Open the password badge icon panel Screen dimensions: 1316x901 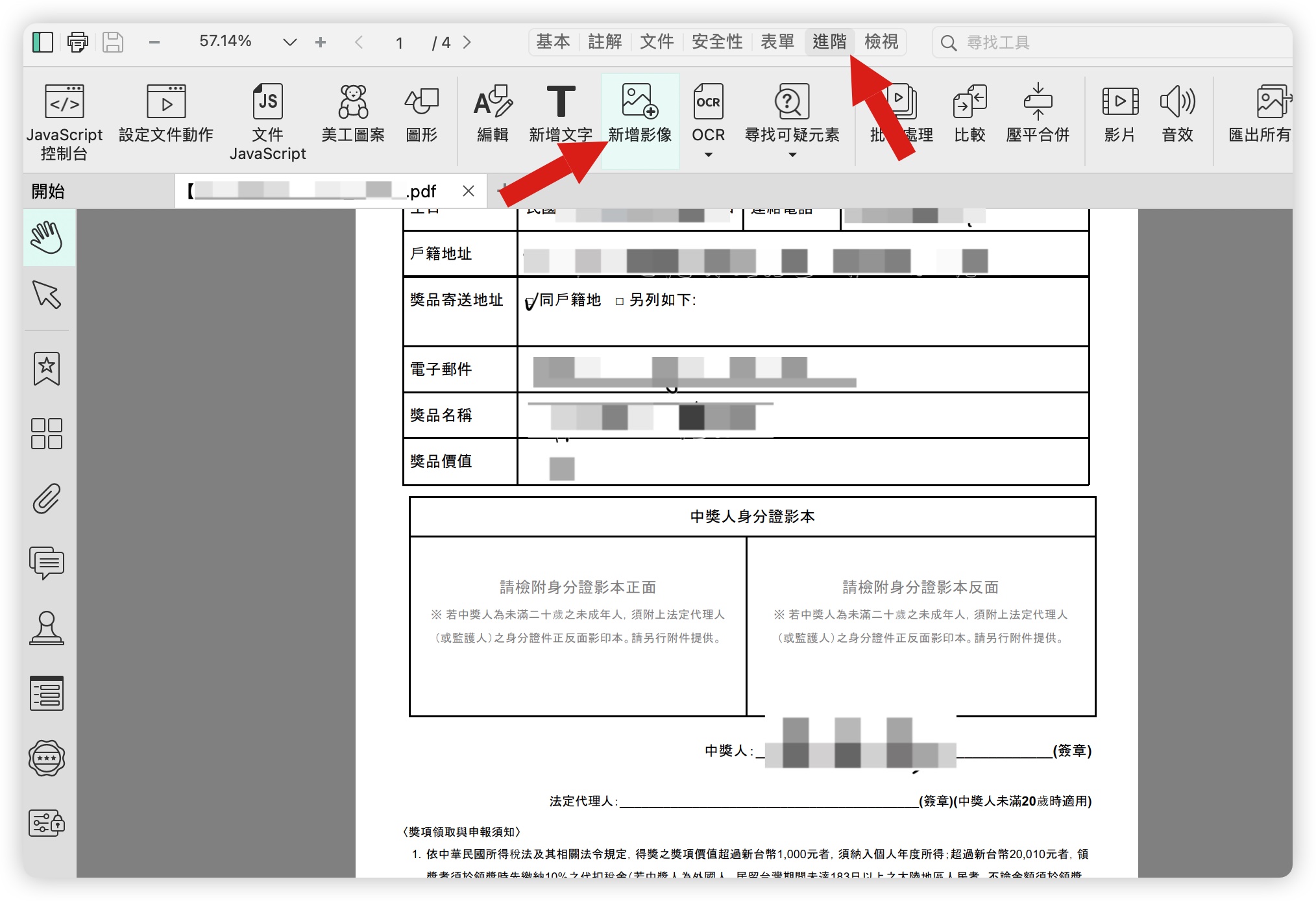pos(47,758)
